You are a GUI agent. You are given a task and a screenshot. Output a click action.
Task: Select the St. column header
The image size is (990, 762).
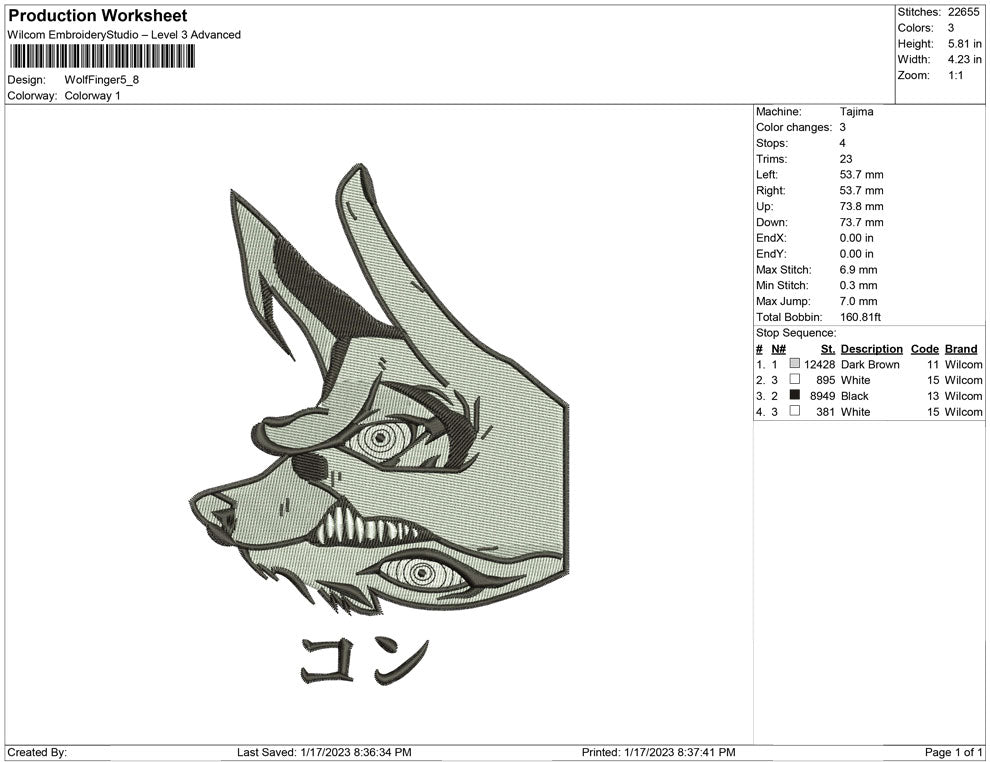(x=826, y=349)
